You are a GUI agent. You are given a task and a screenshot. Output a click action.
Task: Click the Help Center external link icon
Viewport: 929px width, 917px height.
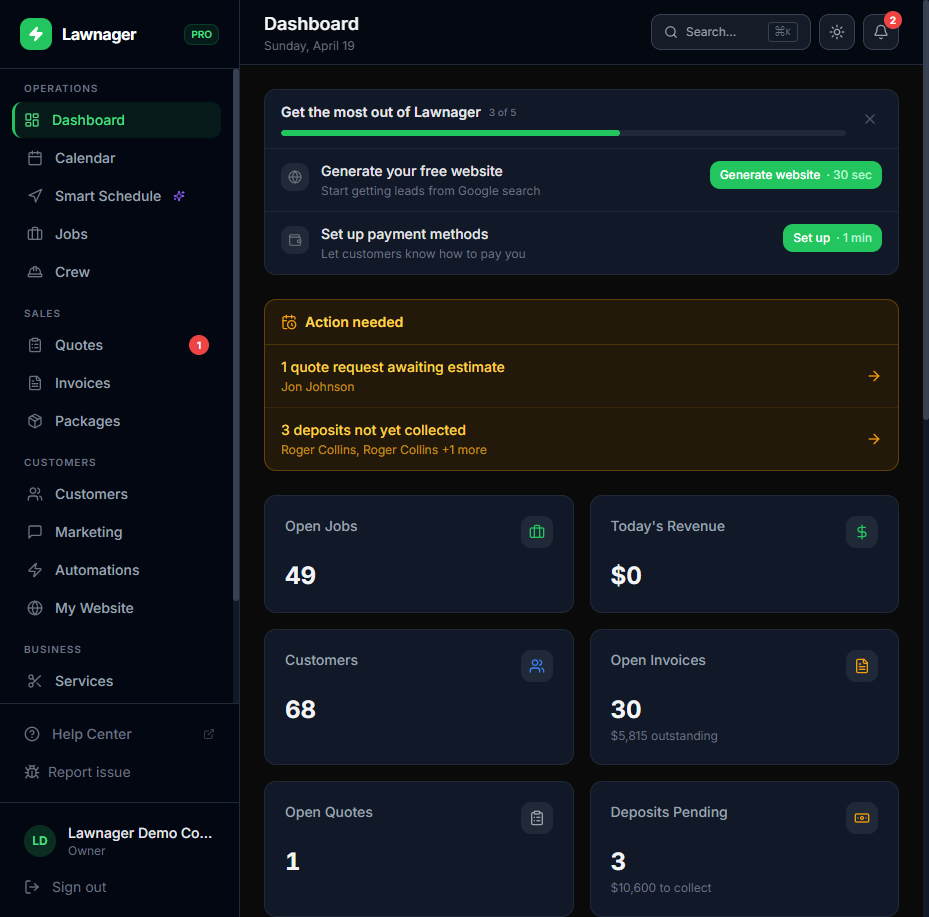pos(209,734)
